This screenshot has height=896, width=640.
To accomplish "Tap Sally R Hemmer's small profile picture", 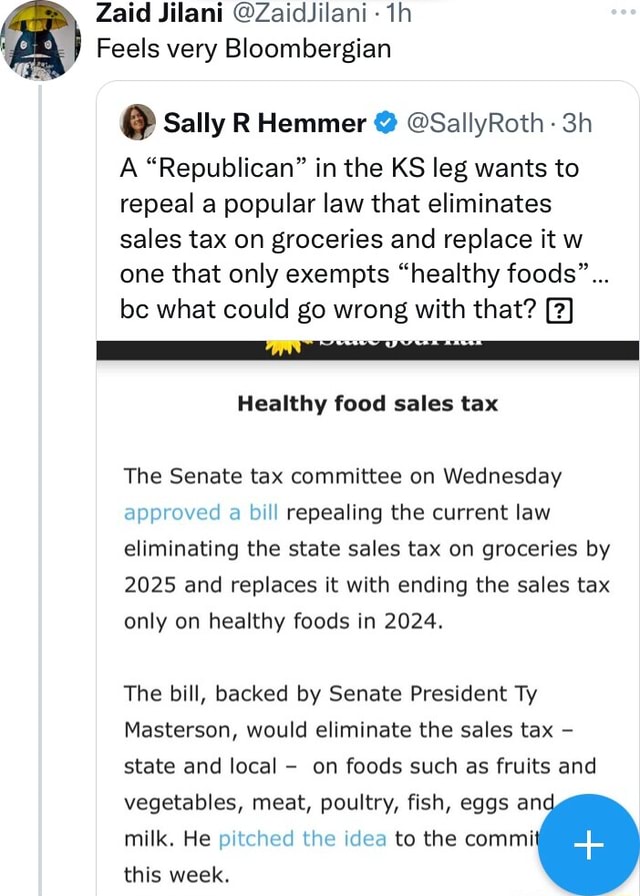I will (138, 122).
